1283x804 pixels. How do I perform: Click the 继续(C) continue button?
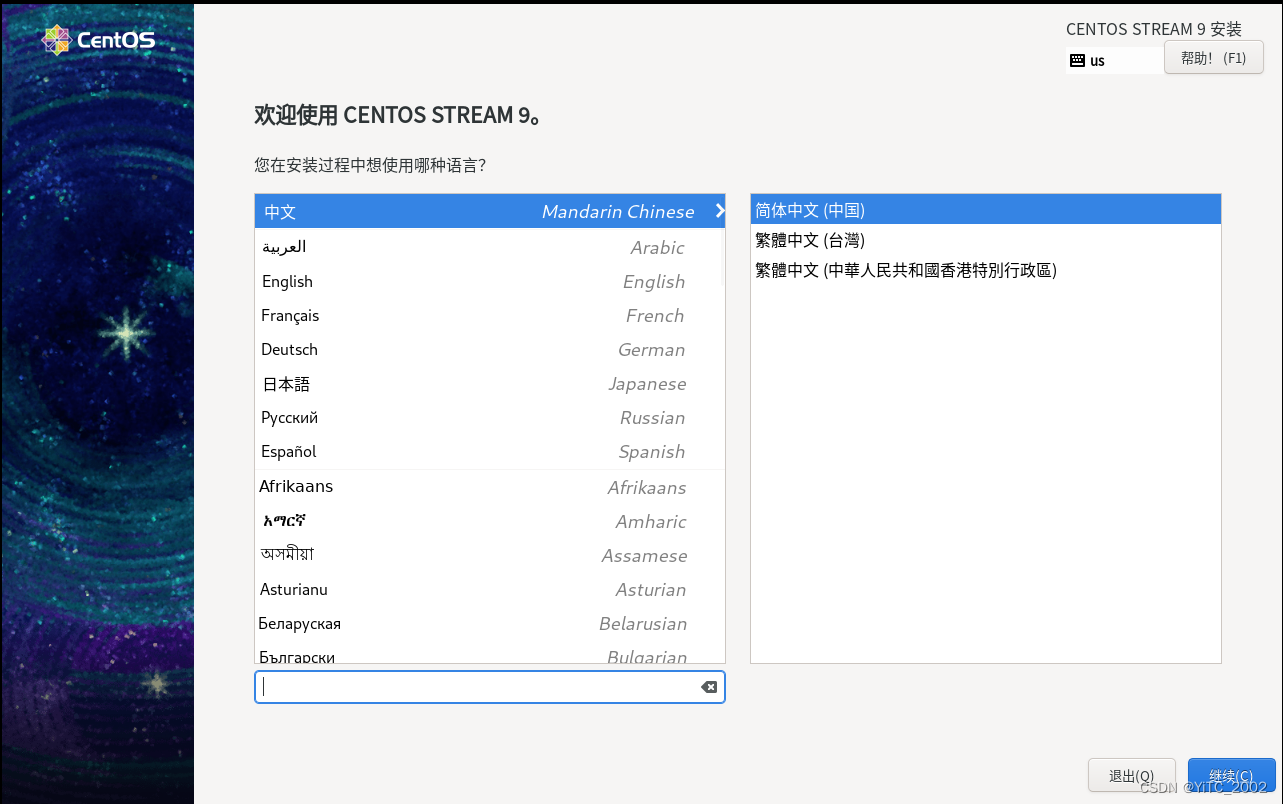pos(1231,776)
